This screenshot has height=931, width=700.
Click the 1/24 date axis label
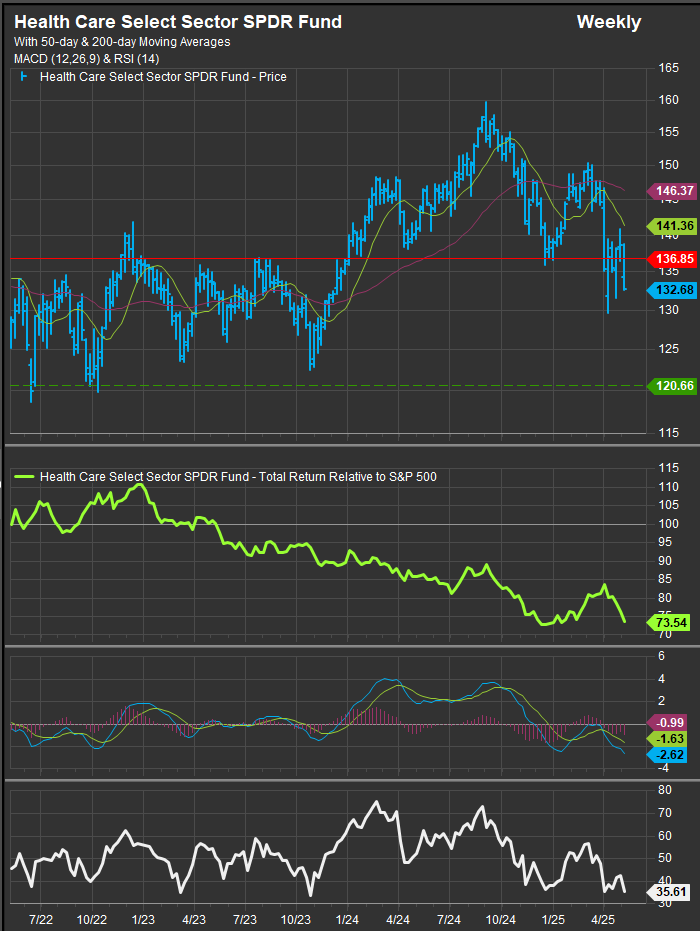tap(347, 920)
